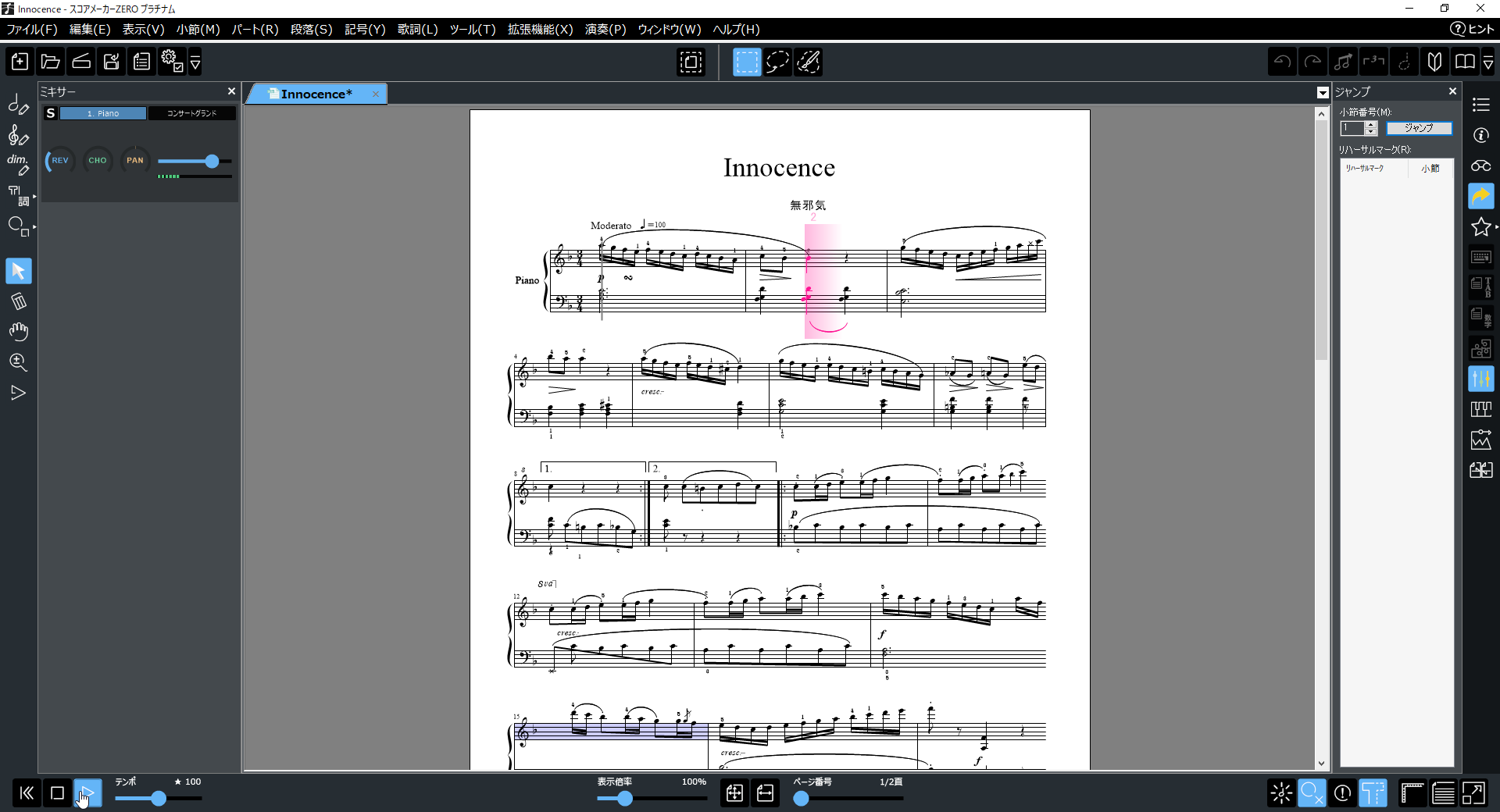Click the ジャンプ button
The width and height of the screenshot is (1500, 812).
click(1419, 128)
